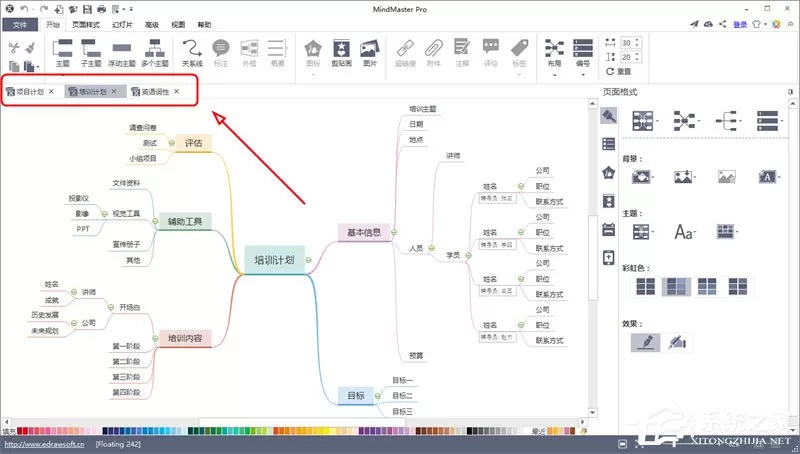Select the second rainbow color scheme

point(676,287)
